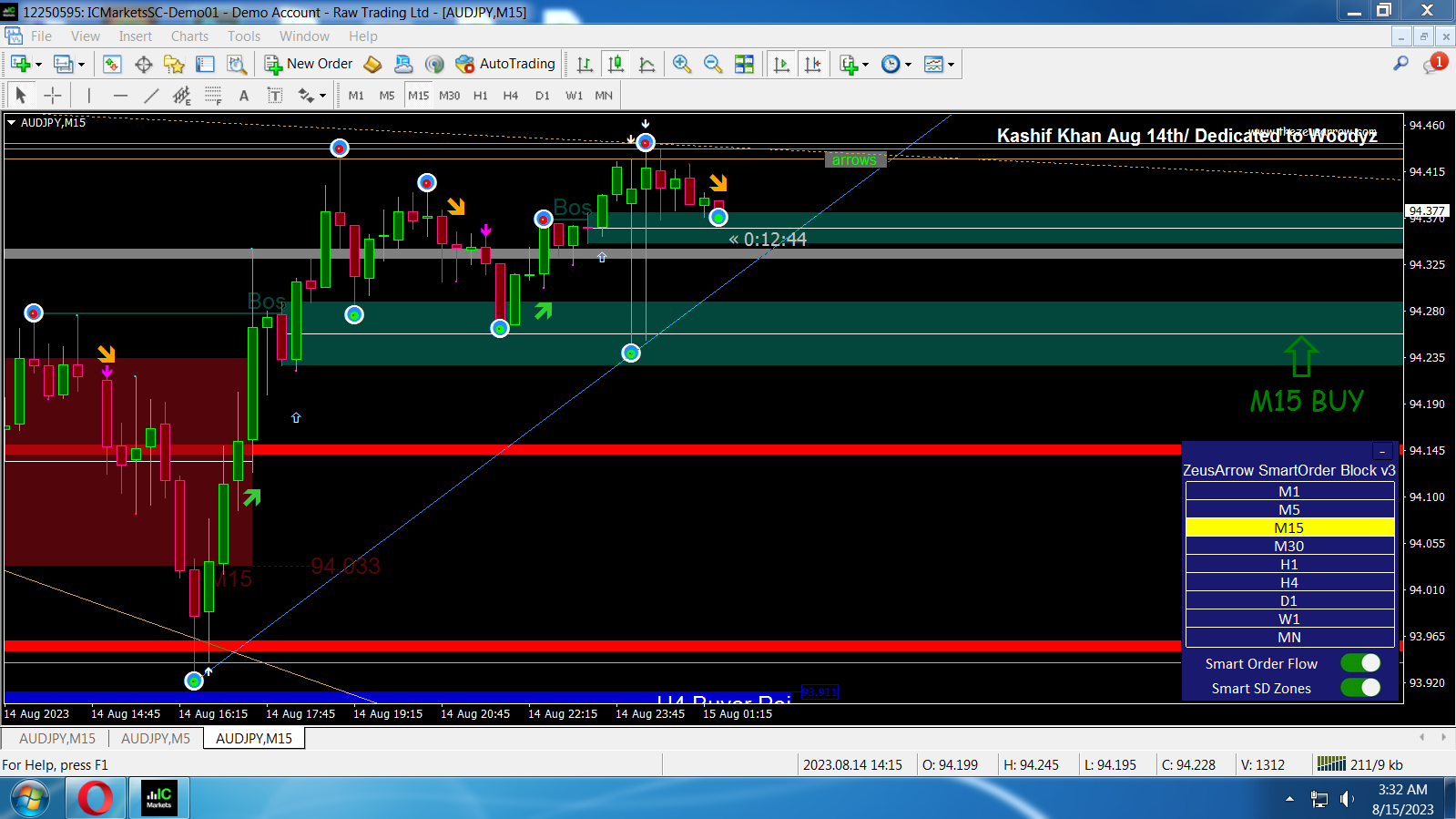This screenshot has width=1456, height=819.
Task: Draw a horizontal line tool
Action: (120, 96)
